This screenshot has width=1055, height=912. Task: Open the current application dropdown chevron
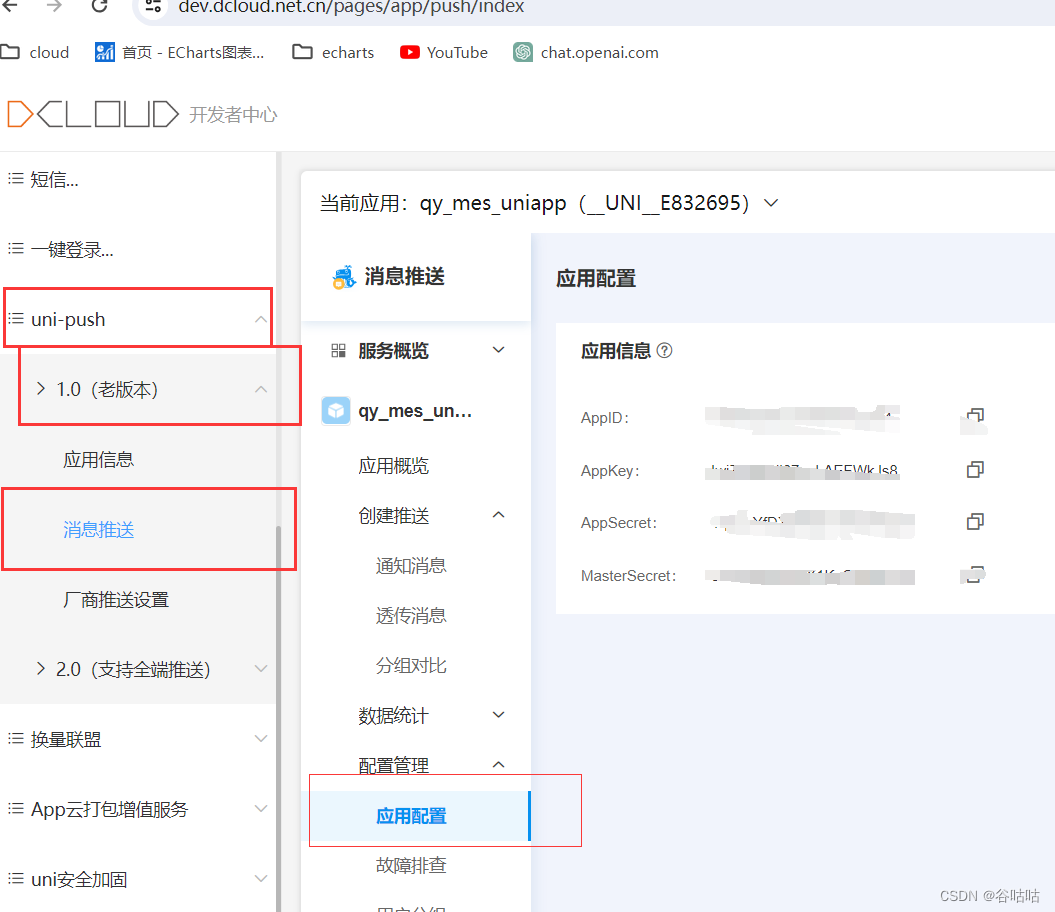click(771, 203)
